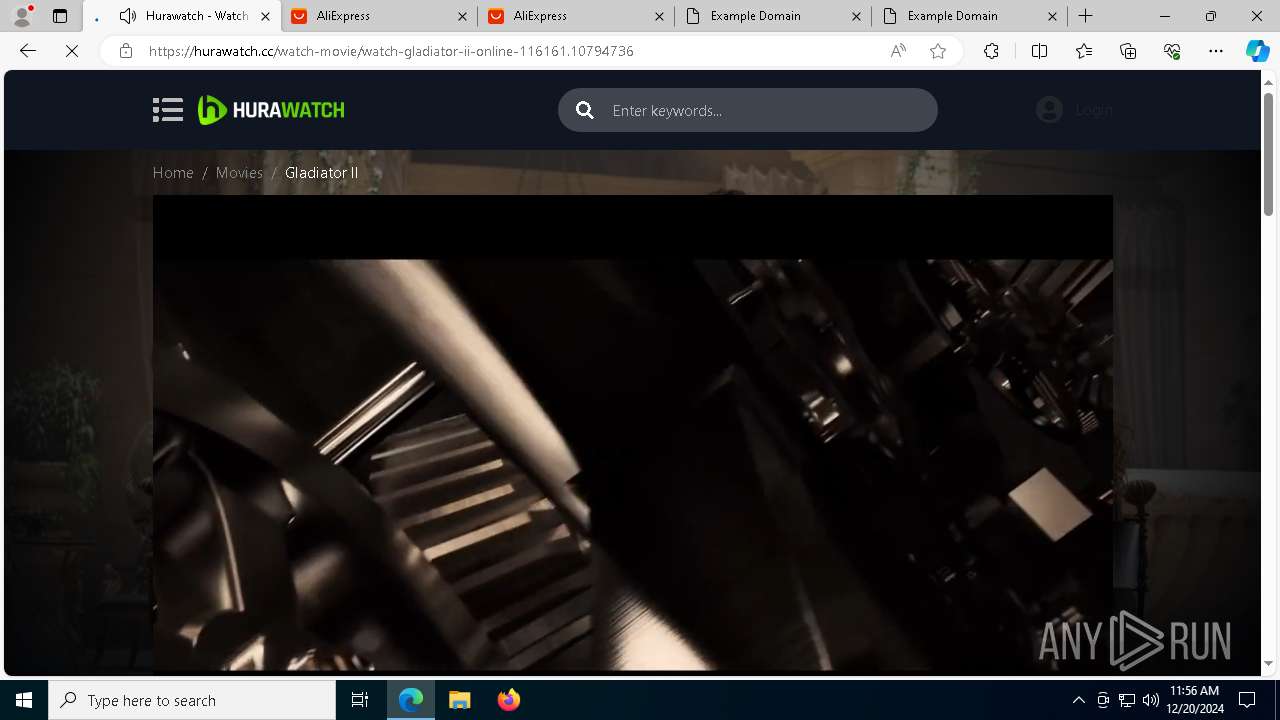Close the second Example Domain tab

click(1053, 16)
